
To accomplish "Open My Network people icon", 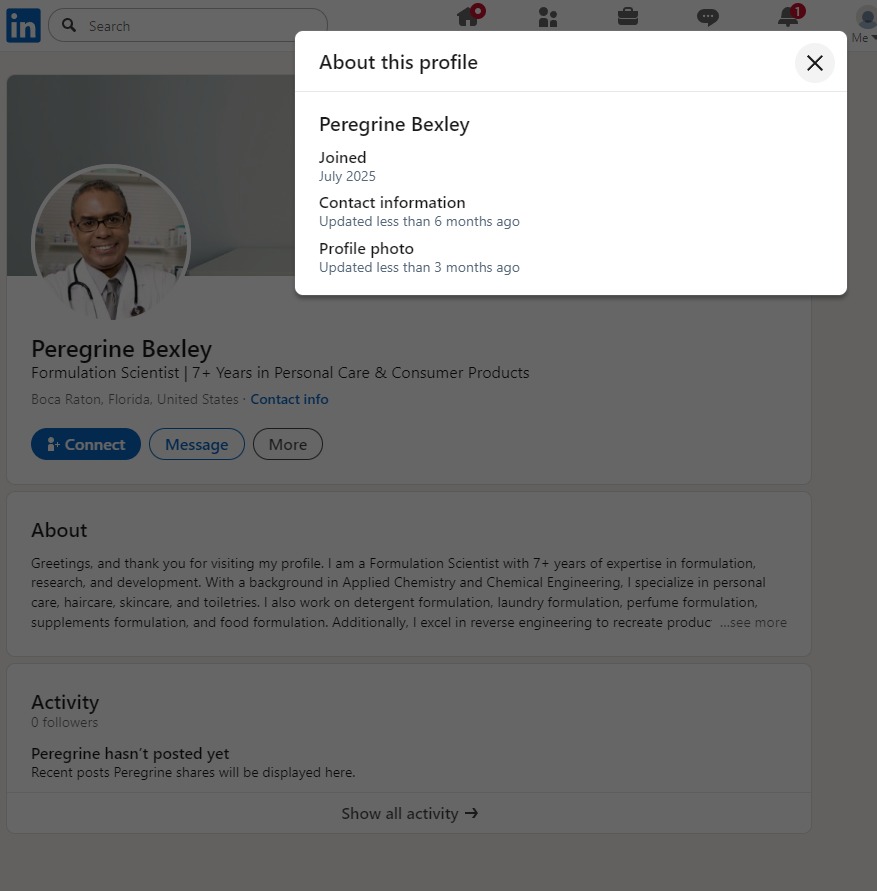I will pyautogui.click(x=547, y=17).
